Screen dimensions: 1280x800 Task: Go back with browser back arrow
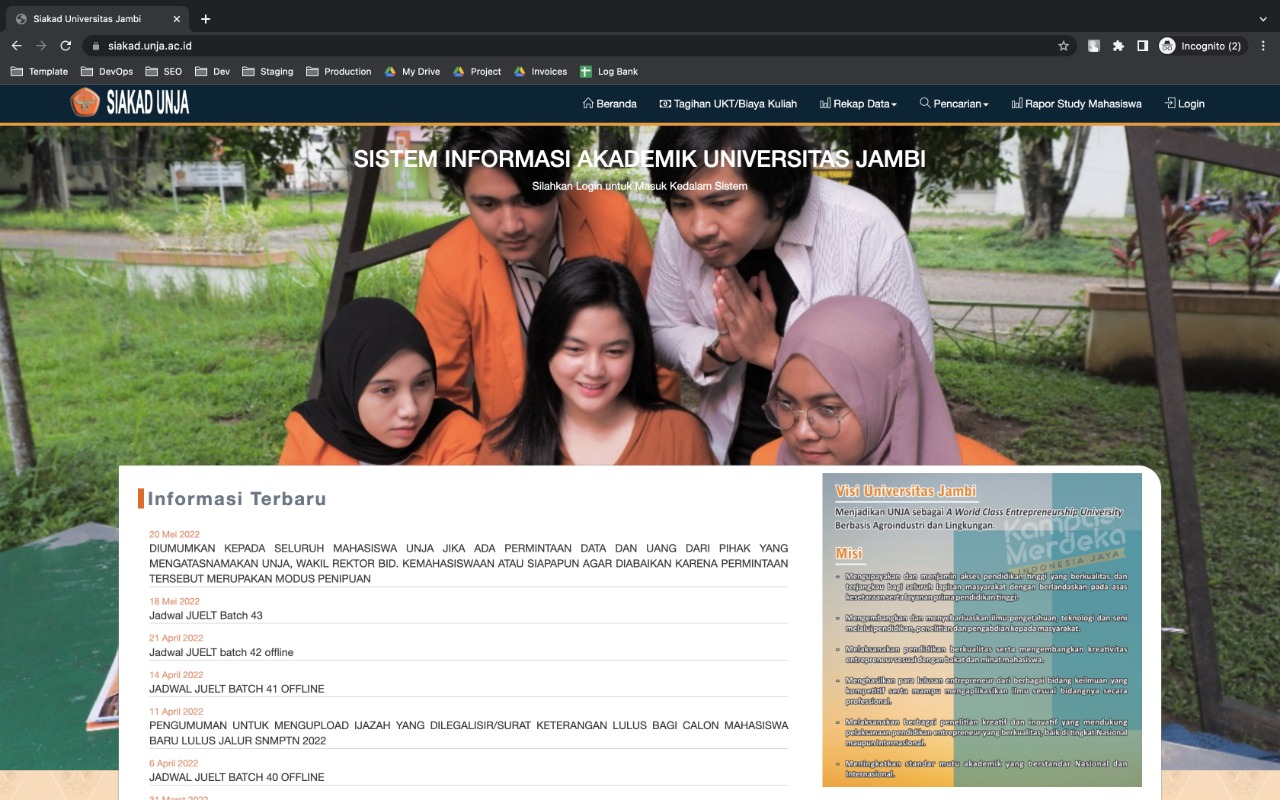16,46
